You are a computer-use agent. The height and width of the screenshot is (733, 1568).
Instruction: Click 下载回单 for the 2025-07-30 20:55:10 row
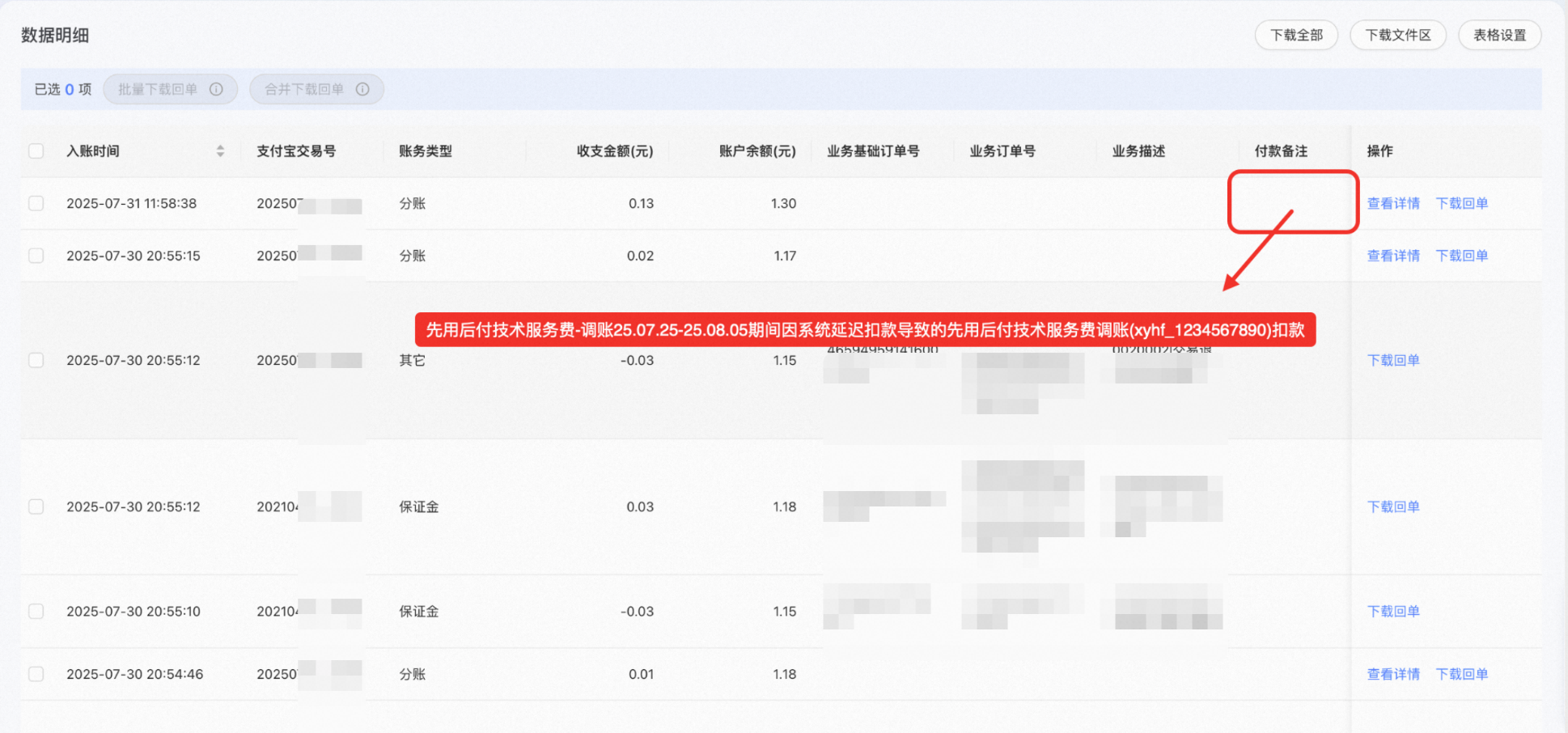coord(1393,611)
